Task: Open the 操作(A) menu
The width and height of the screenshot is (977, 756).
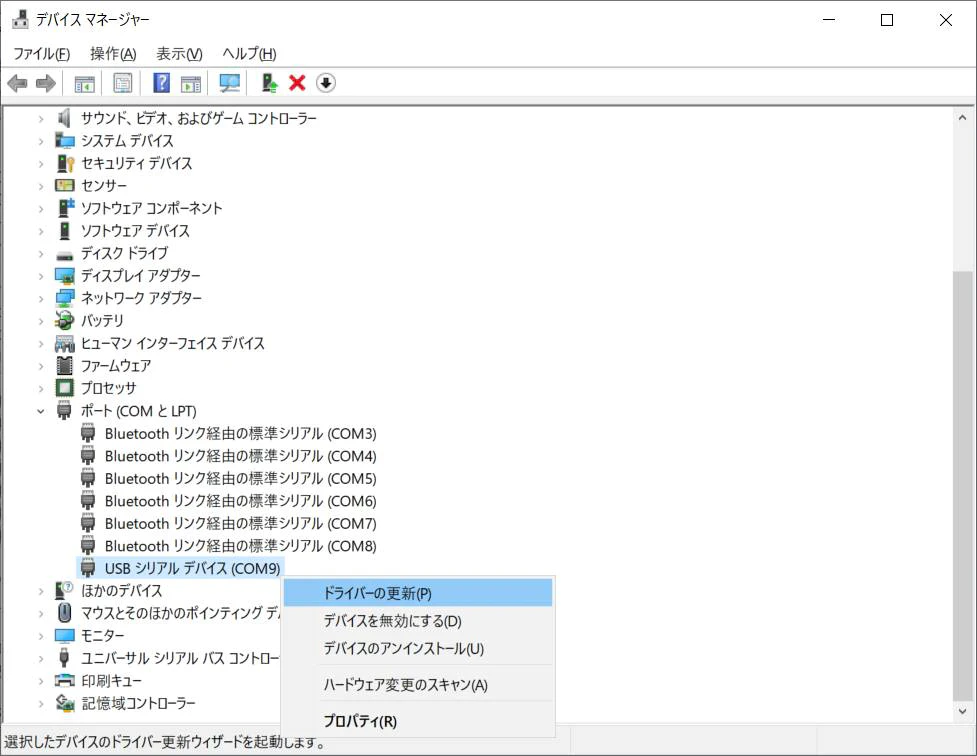Action: (113, 54)
